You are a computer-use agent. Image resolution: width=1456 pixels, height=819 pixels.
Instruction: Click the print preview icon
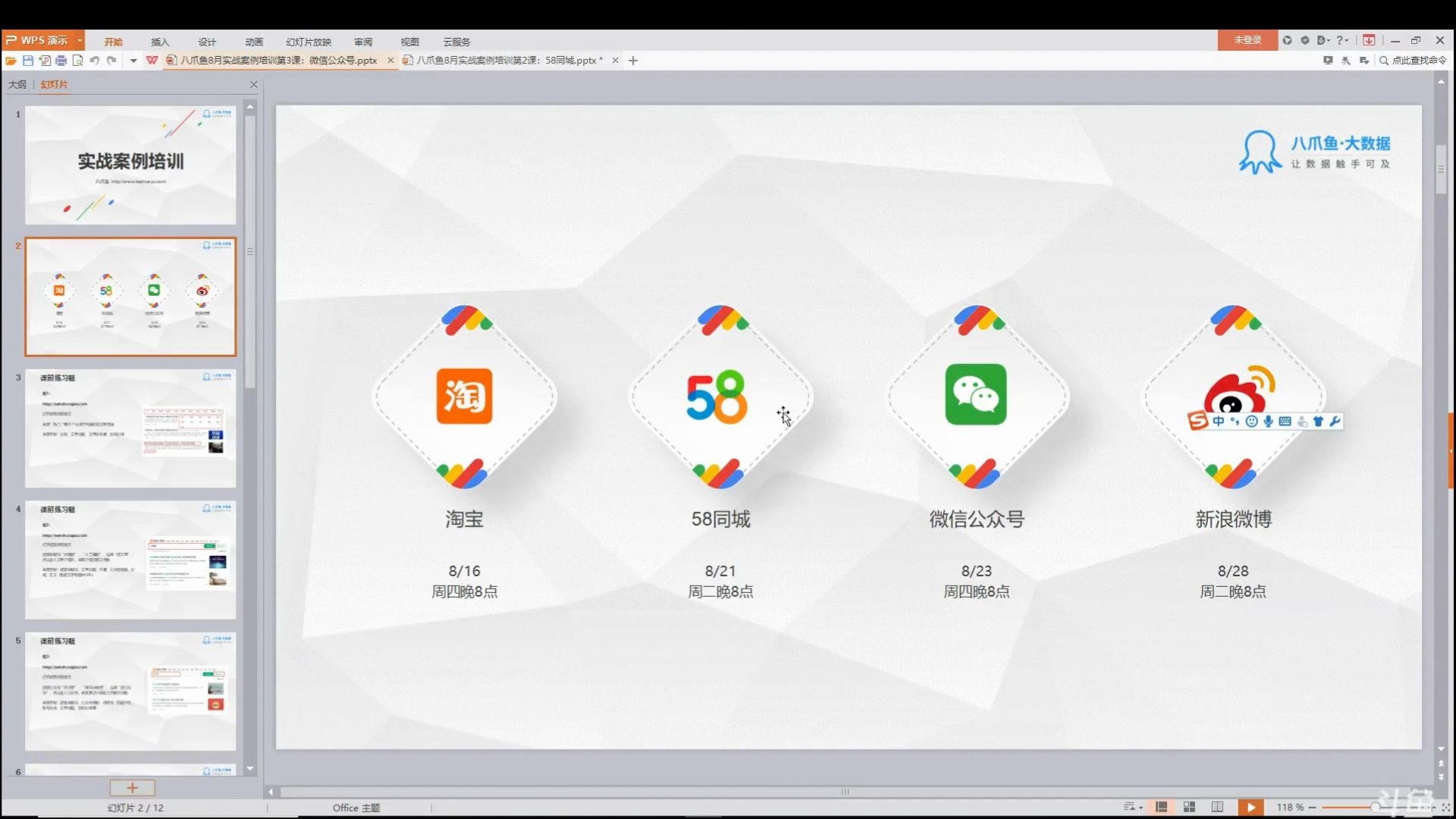click(x=77, y=61)
